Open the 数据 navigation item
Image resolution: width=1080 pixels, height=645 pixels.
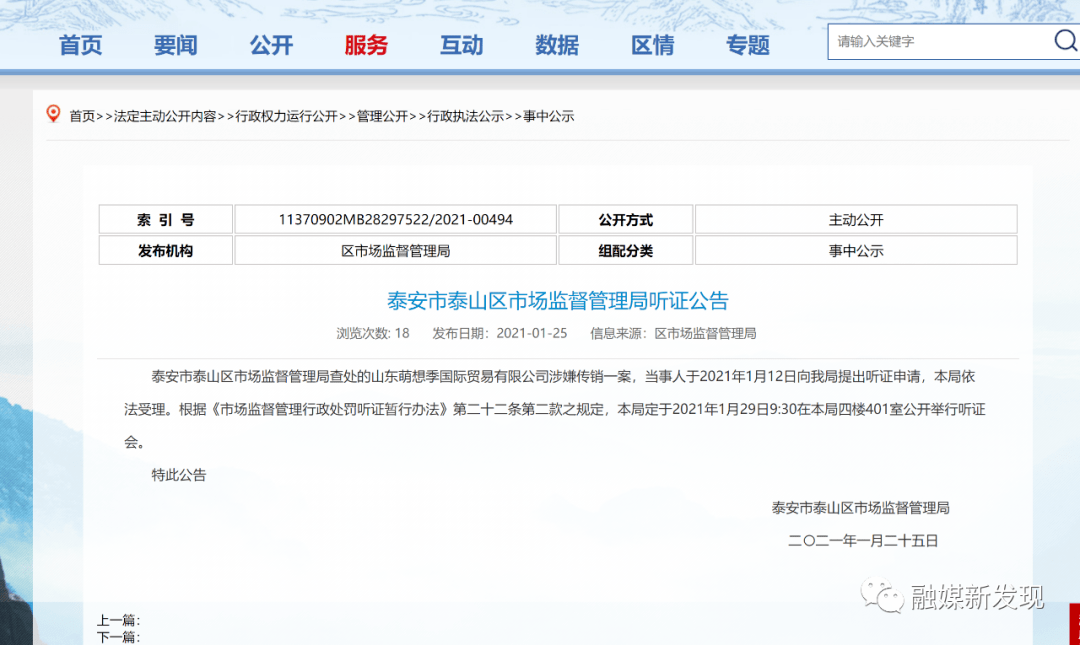(x=557, y=45)
